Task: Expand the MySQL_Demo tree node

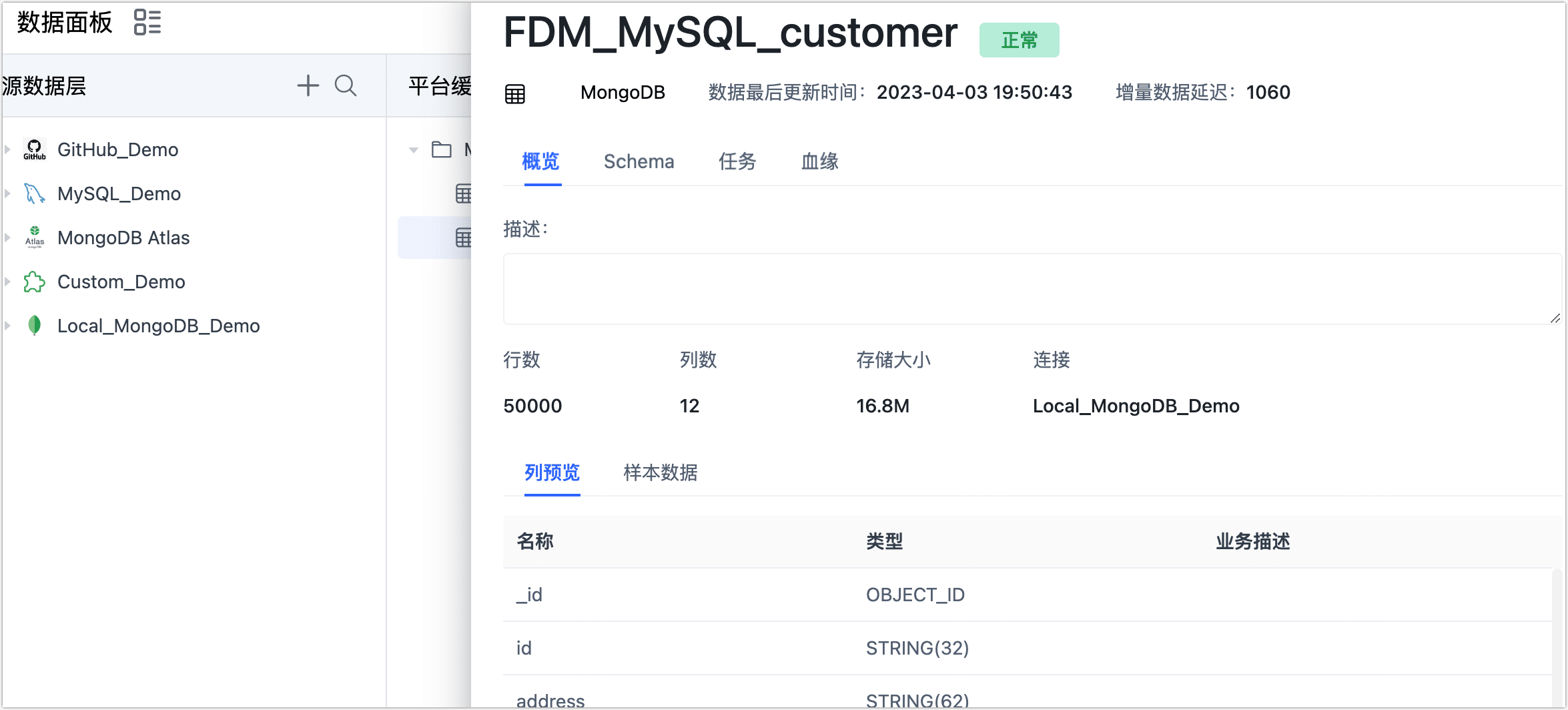Action: pos(7,194)
